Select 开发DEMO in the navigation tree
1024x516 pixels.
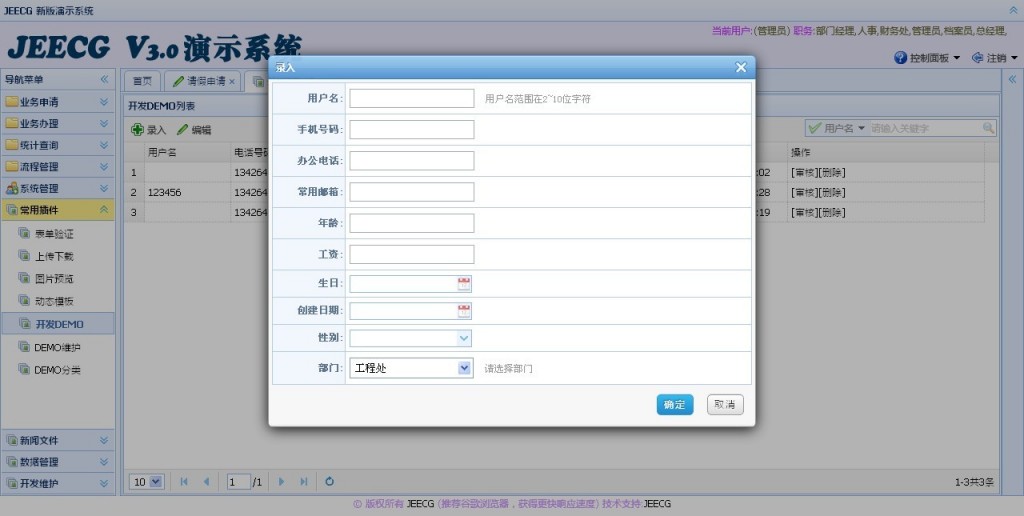59,324
